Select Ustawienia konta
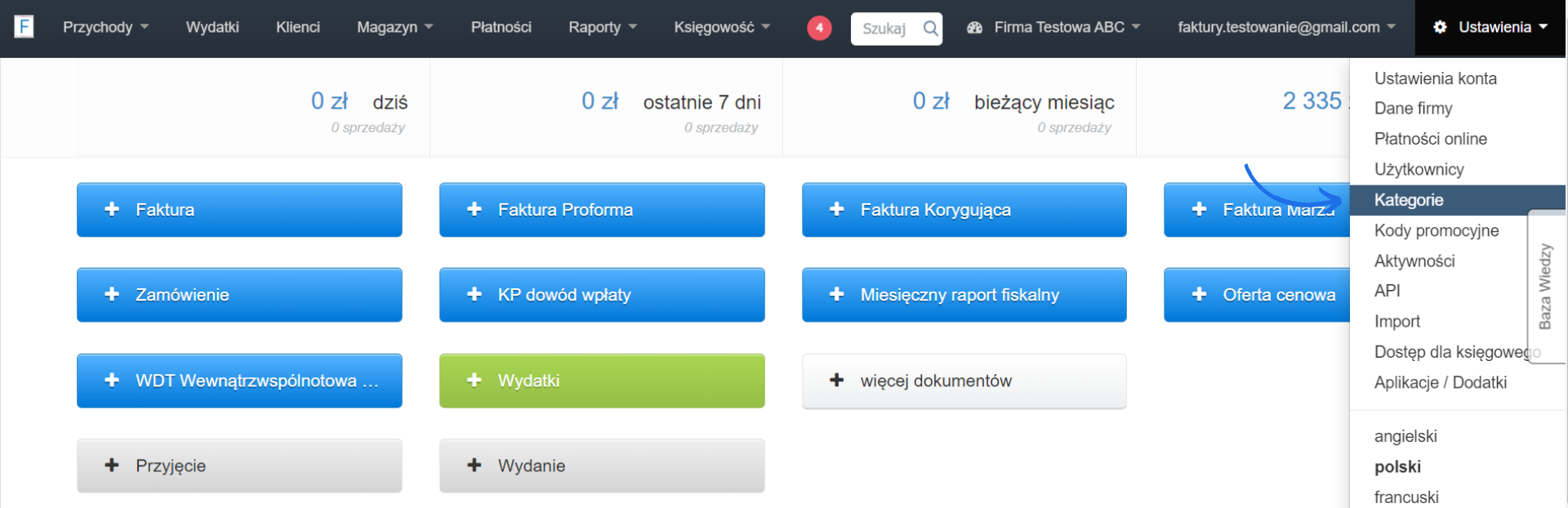1568x508 pixels. (x=1436, y=78)
